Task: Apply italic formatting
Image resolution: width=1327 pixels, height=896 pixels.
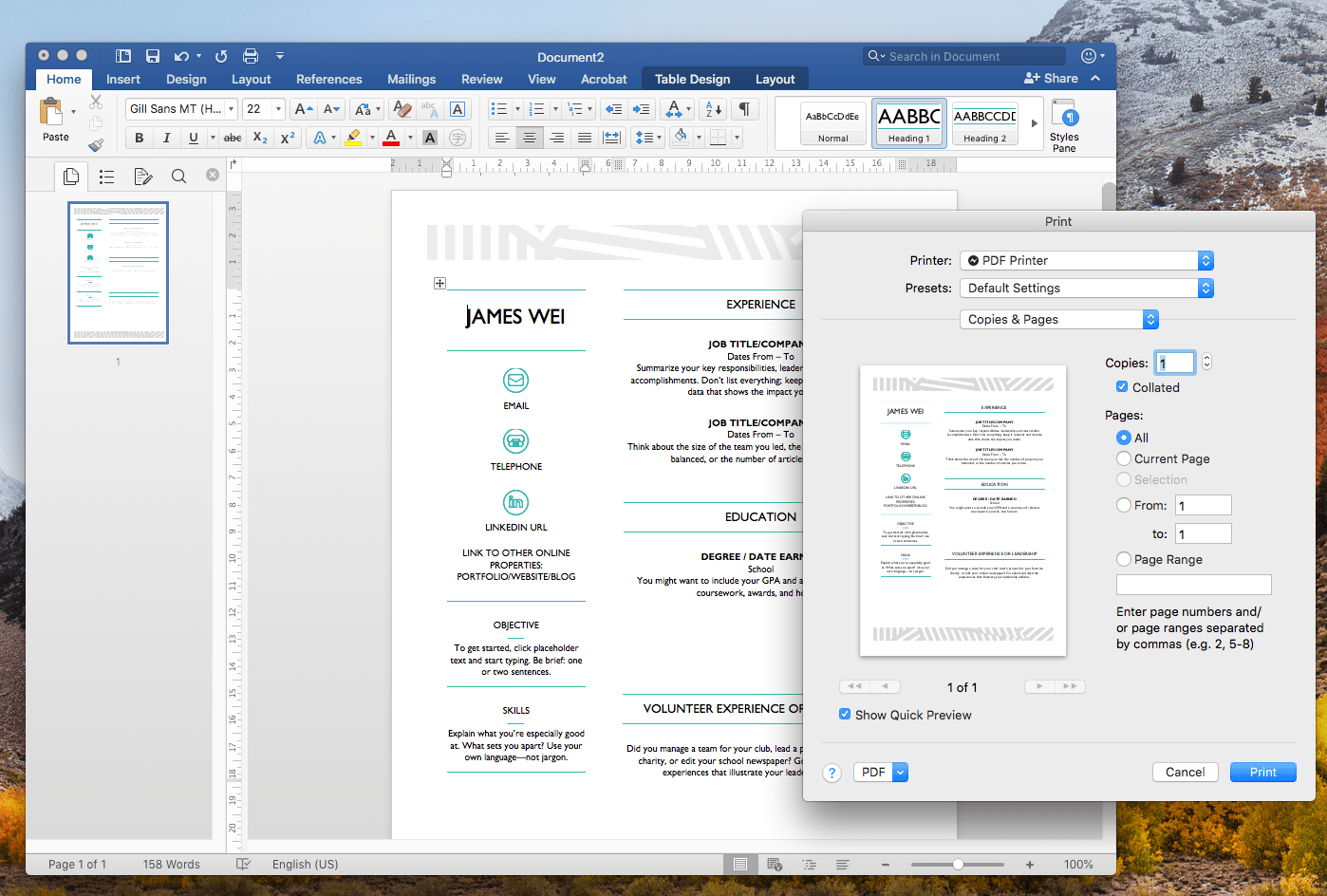Action: coord(164,137)
